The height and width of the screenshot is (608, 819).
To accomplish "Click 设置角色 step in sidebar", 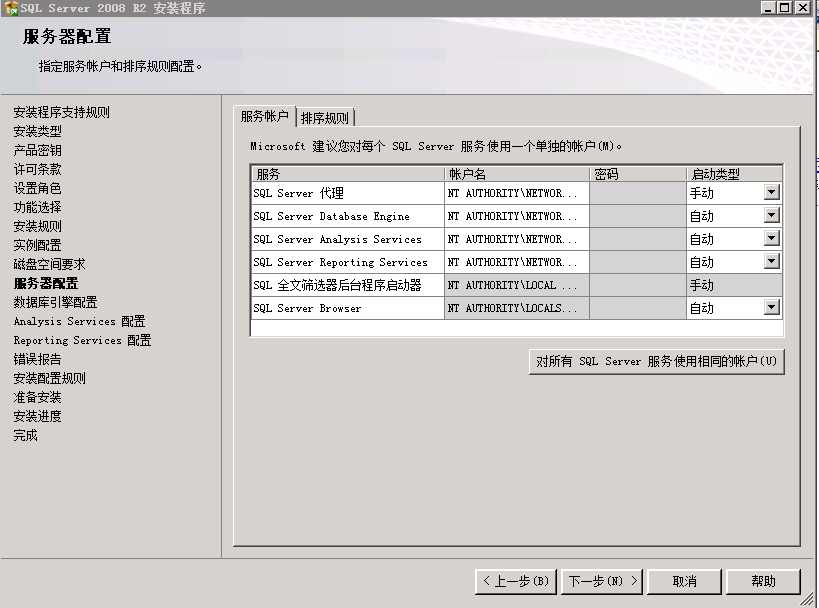I will [x=38, y=188].
